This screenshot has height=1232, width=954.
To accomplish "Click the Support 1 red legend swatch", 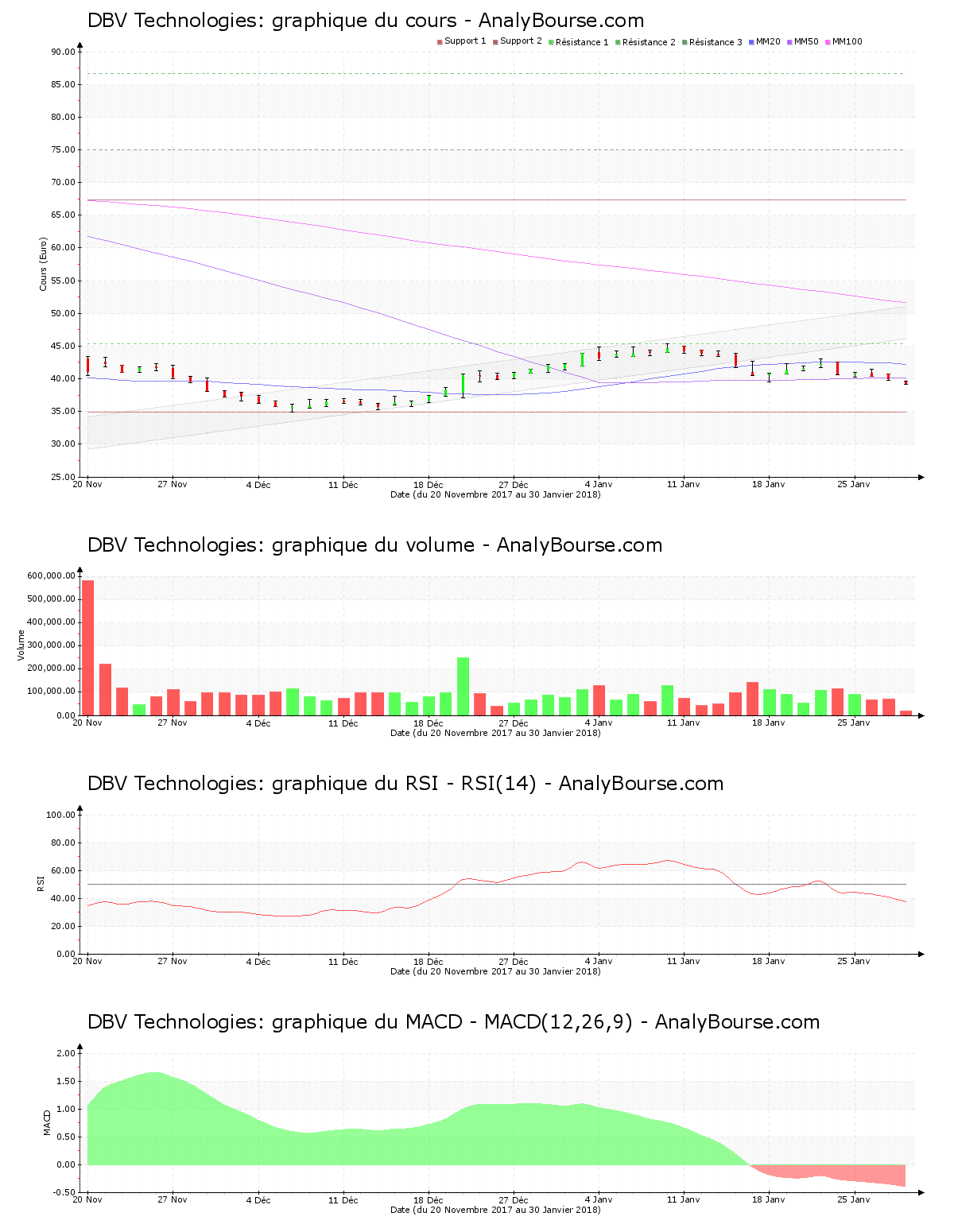I will click(x=440, y=42).
